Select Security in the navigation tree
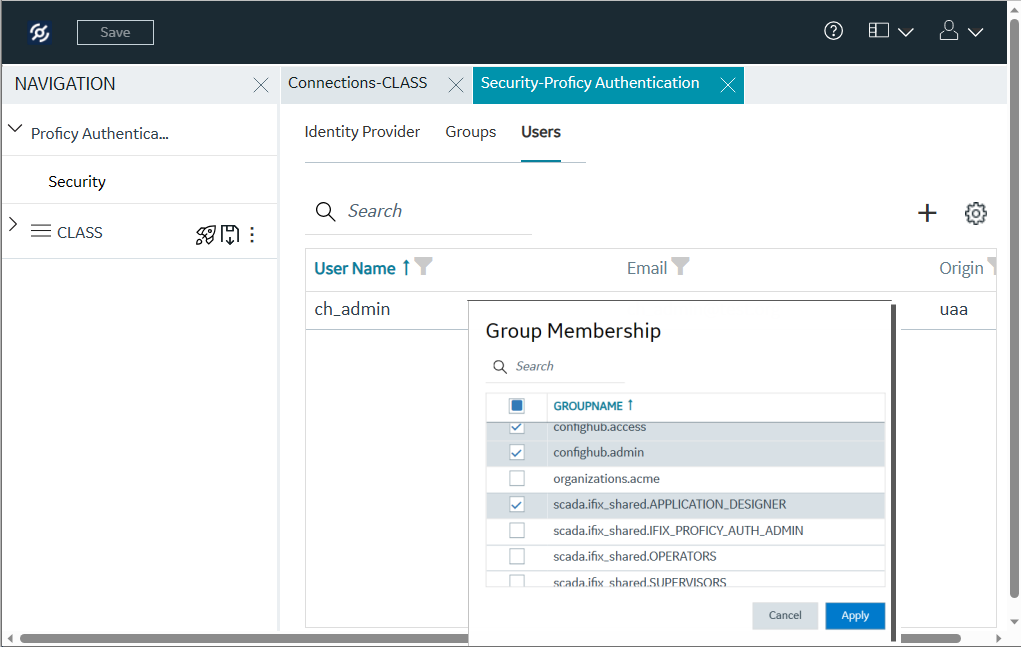1021x647 pixels. point(77,182)
